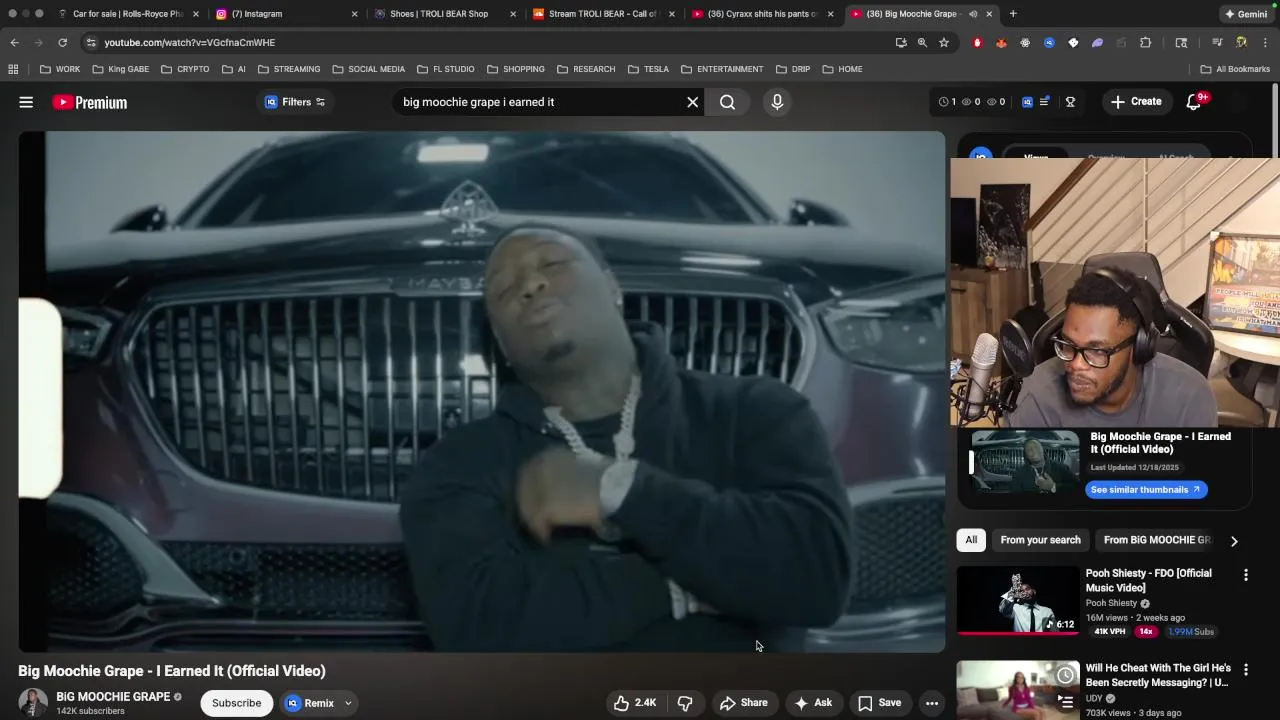
Task: Switch to the Instagram tab
Action: click(285, 14)
